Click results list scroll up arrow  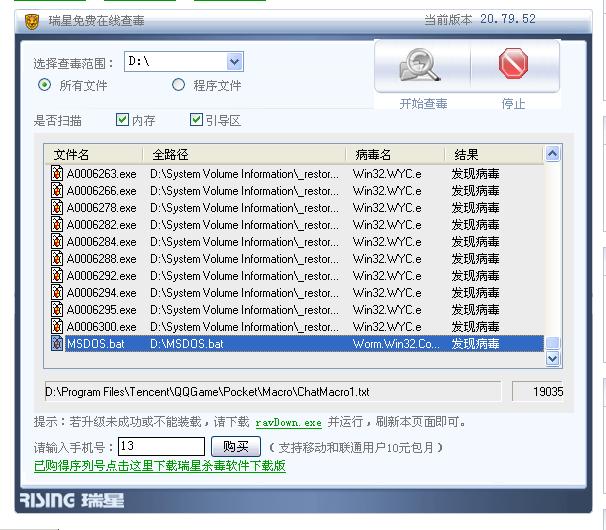(552, 154)
